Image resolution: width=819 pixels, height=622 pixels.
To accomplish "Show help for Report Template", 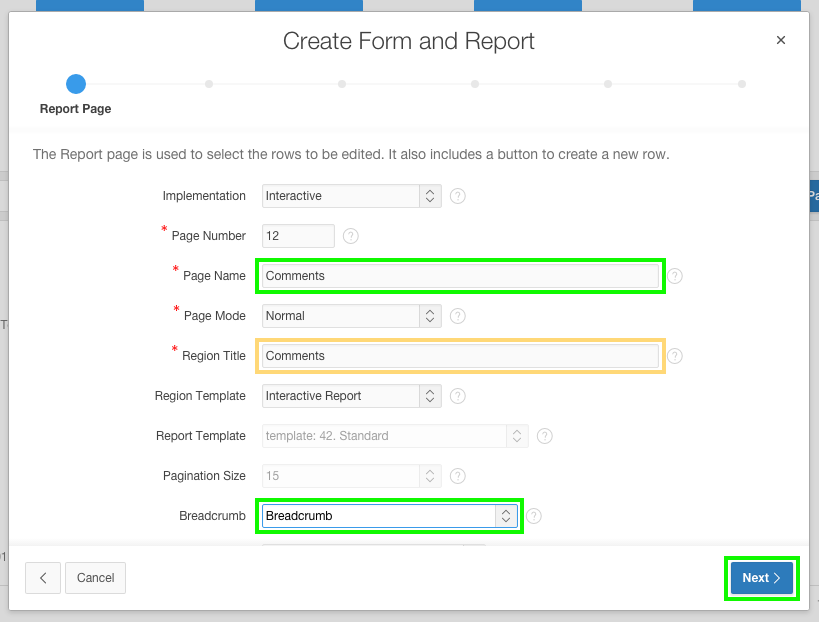I will [x=544, y=436].
